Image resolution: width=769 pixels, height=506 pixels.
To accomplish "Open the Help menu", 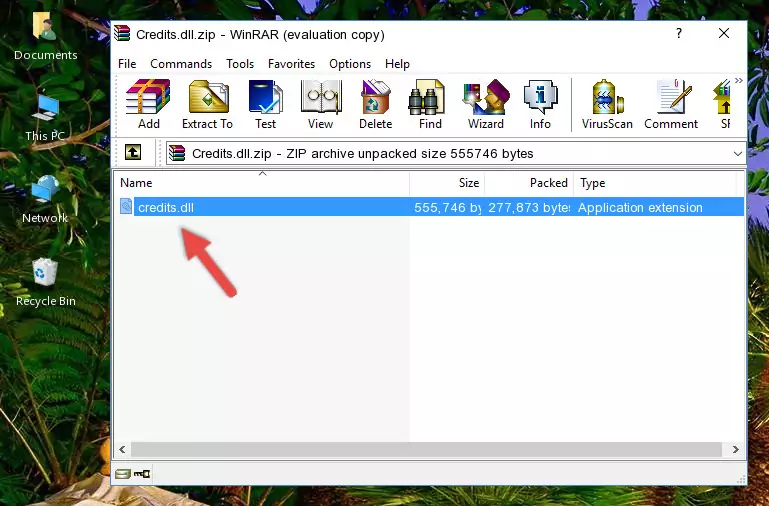I will [x=397, y=64].
